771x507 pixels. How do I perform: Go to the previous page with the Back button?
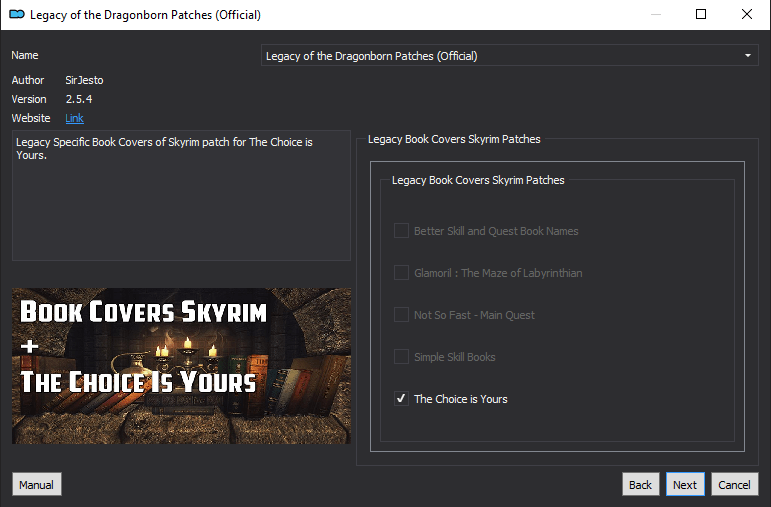[640, 484]
